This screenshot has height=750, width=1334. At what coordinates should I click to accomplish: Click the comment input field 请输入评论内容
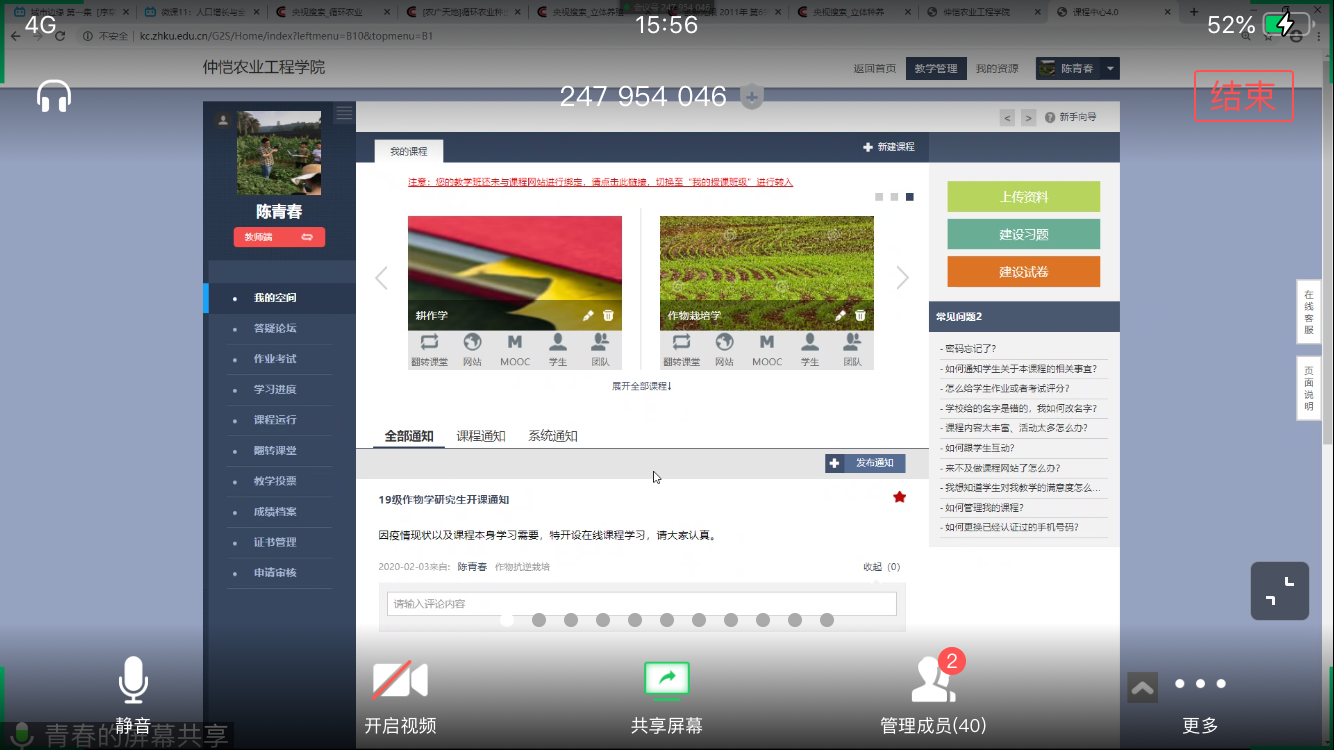(641, 604)
